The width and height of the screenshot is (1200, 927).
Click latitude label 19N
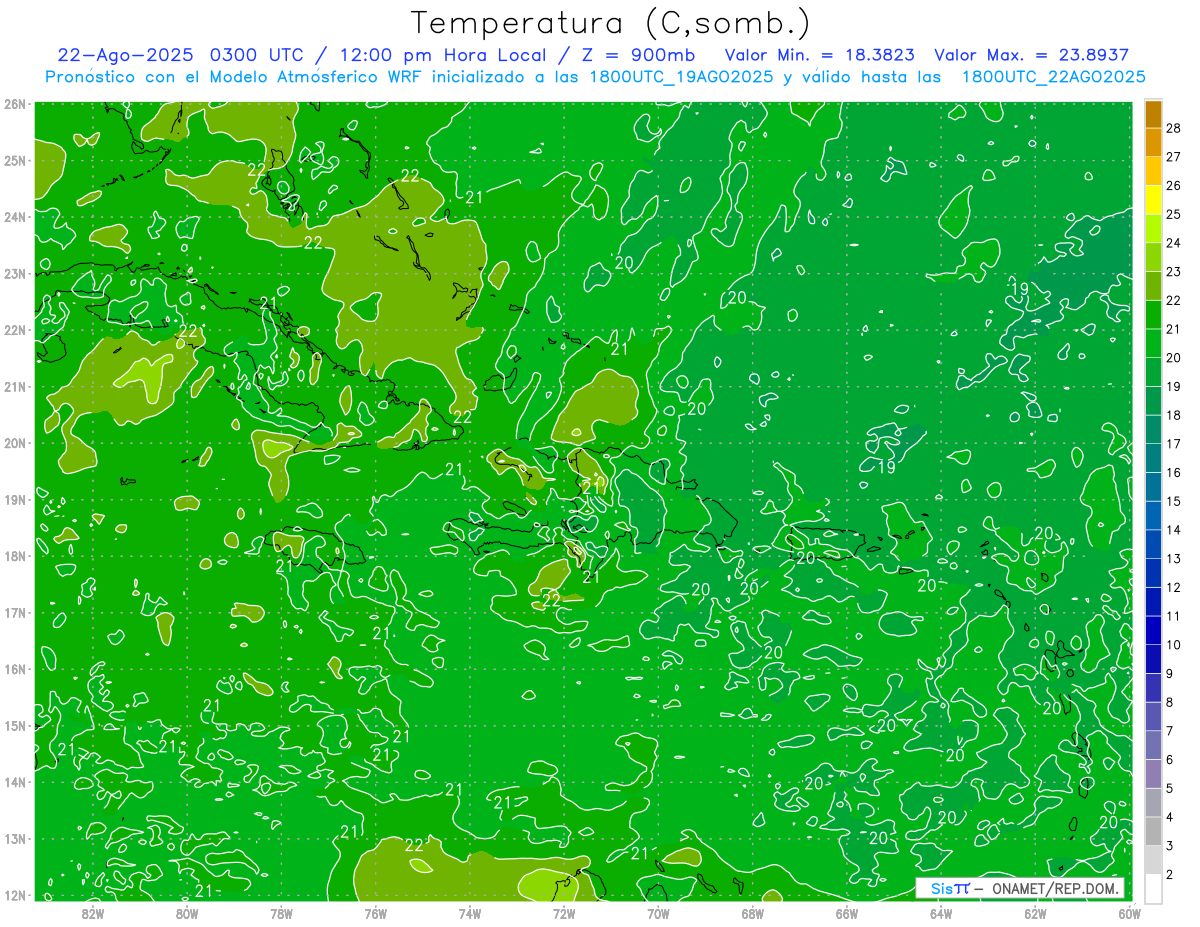tap(14, 499)
